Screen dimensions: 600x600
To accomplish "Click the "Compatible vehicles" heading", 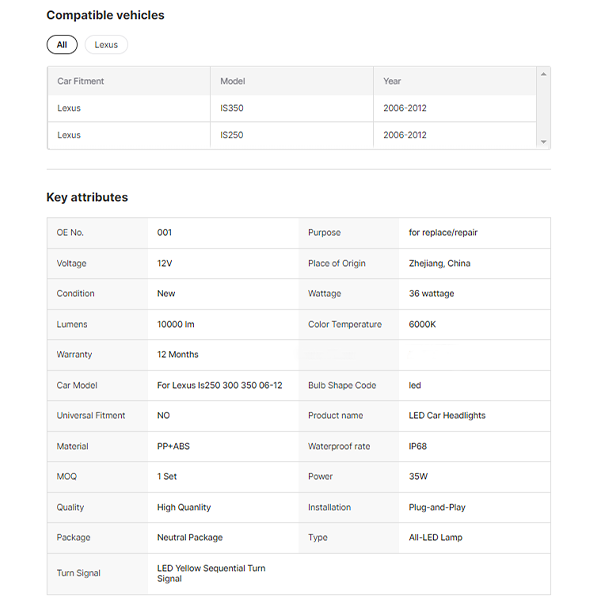I will (x=105, y=15).
